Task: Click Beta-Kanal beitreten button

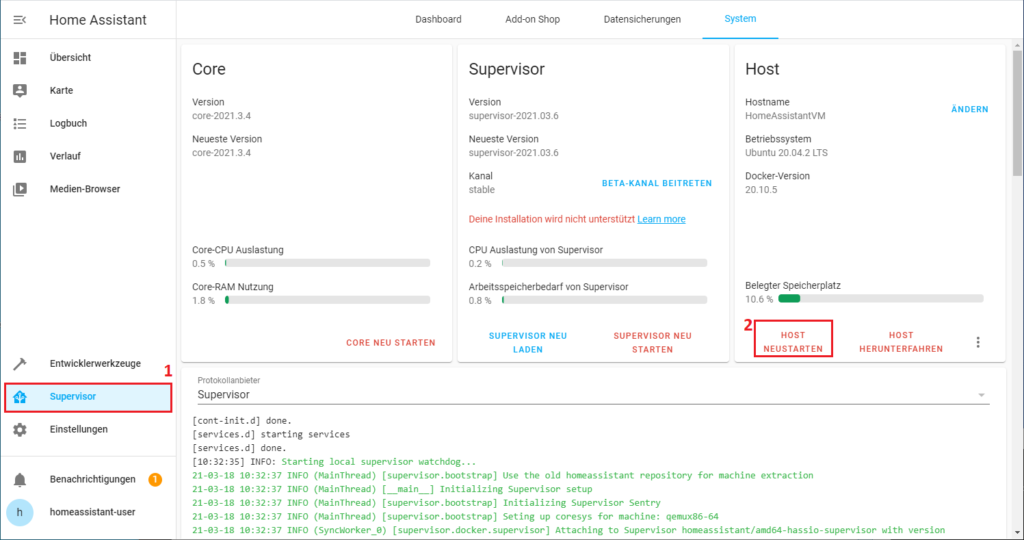Action: [x=657, y=183]
